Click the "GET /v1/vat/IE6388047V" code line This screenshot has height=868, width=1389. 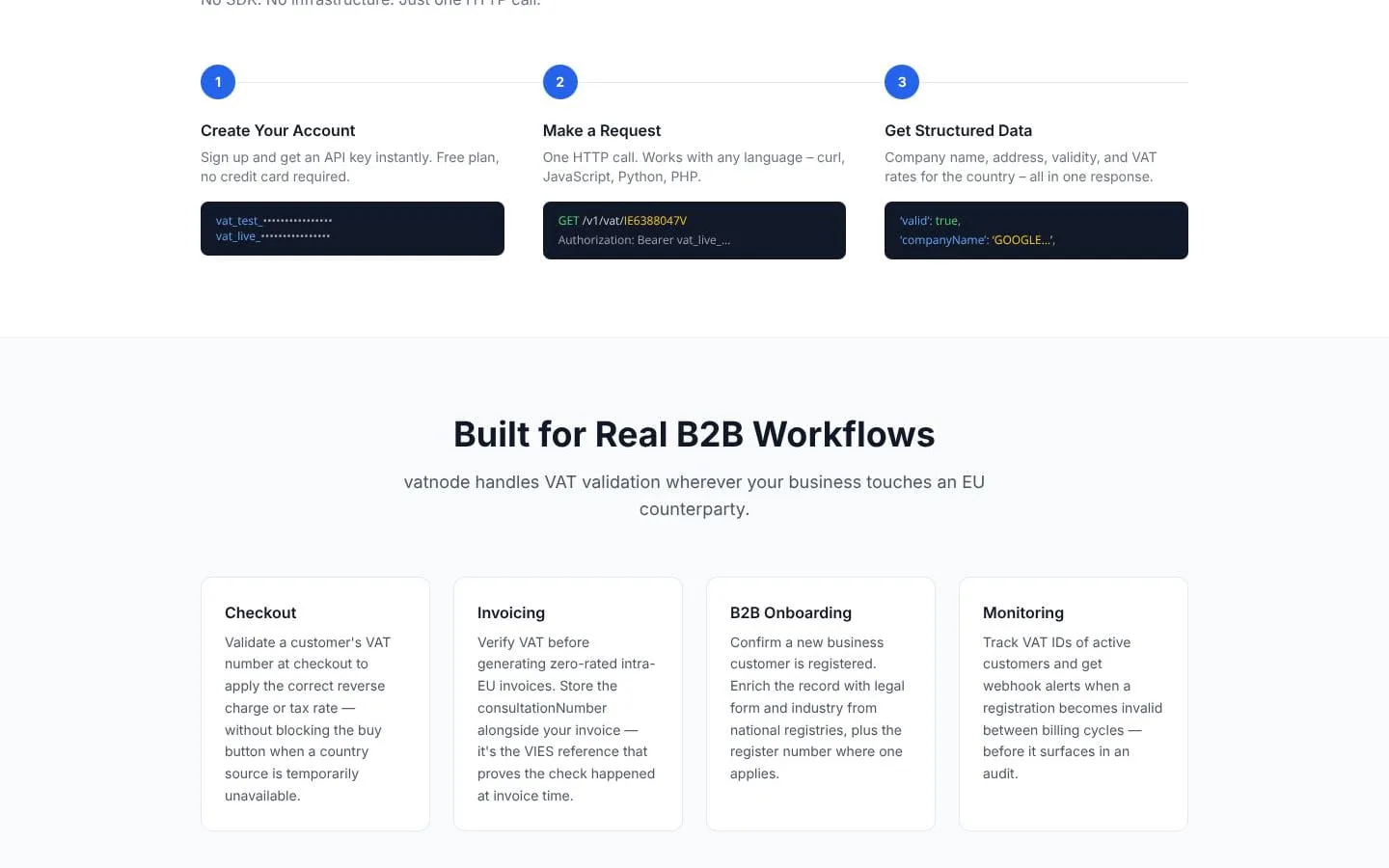coord(622,221)
